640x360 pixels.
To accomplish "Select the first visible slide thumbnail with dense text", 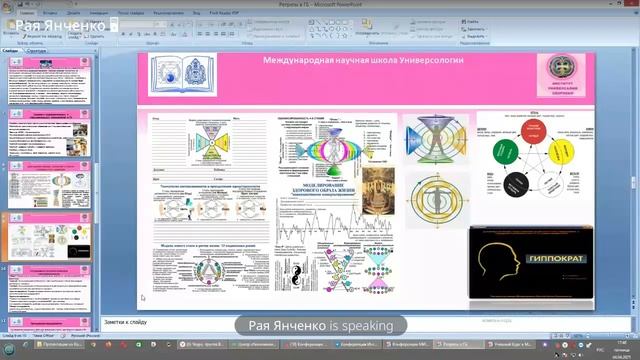I will (x=49, y=81).
